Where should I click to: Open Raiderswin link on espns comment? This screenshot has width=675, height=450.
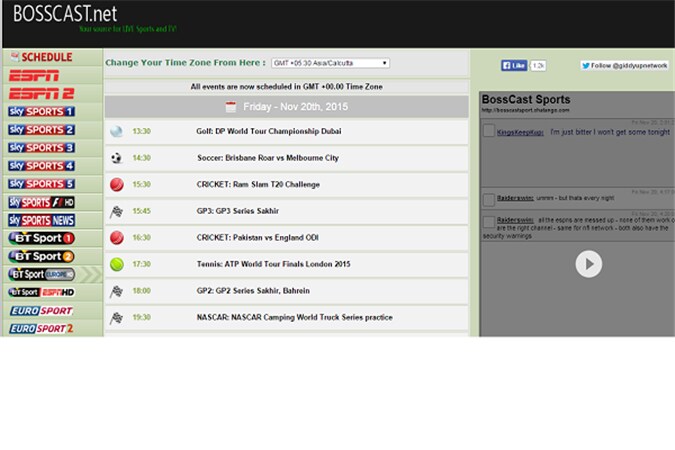[x=515, y=220]
